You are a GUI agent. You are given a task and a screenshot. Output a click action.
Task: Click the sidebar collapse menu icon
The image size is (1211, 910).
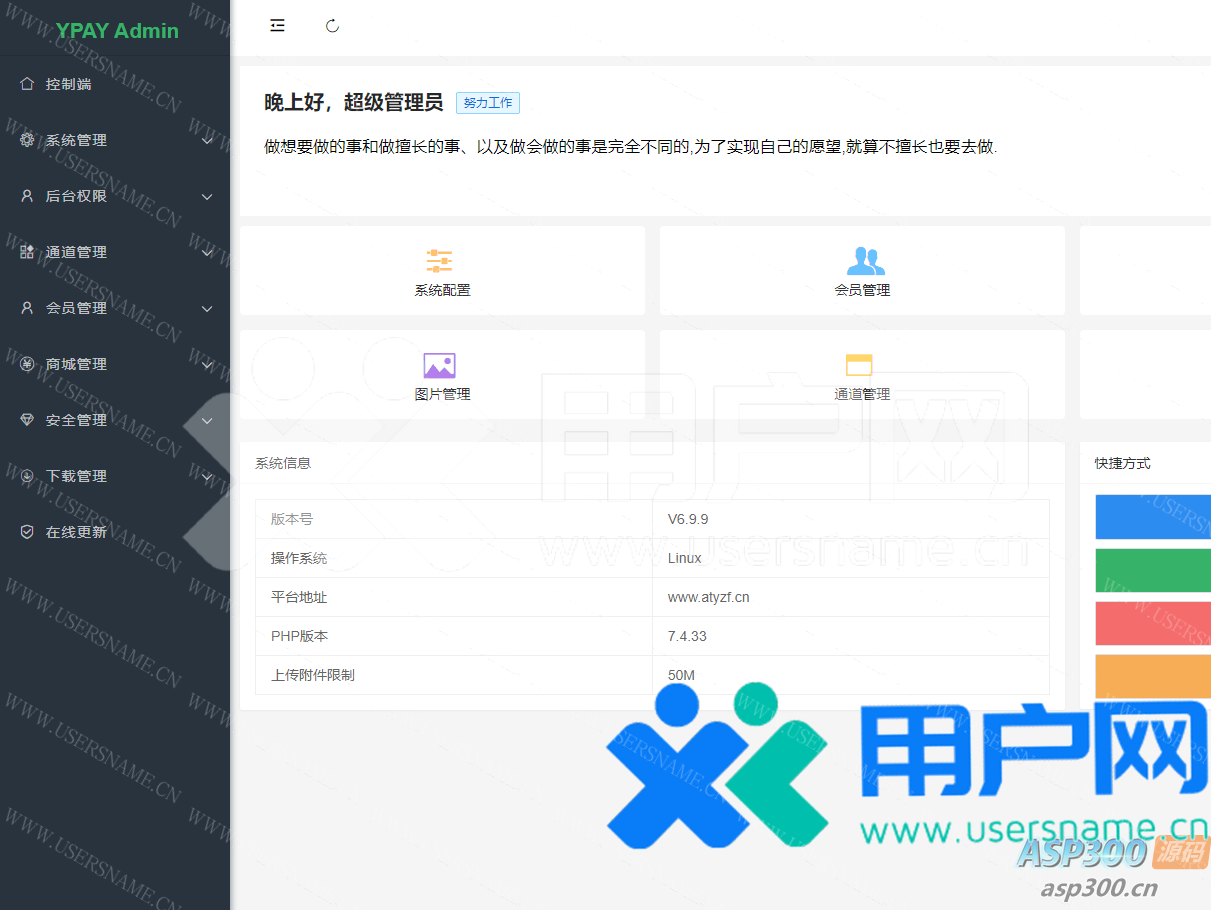pos(277,26)
